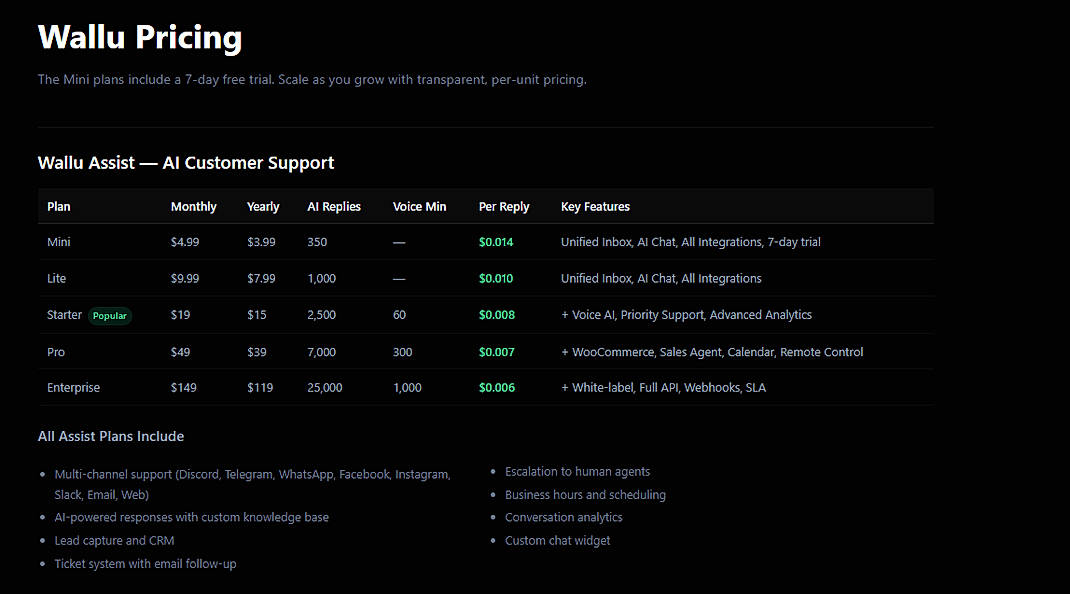Click the Wallu Pricing heading
Screen dimensions: 1070x594
coord(140,37)
